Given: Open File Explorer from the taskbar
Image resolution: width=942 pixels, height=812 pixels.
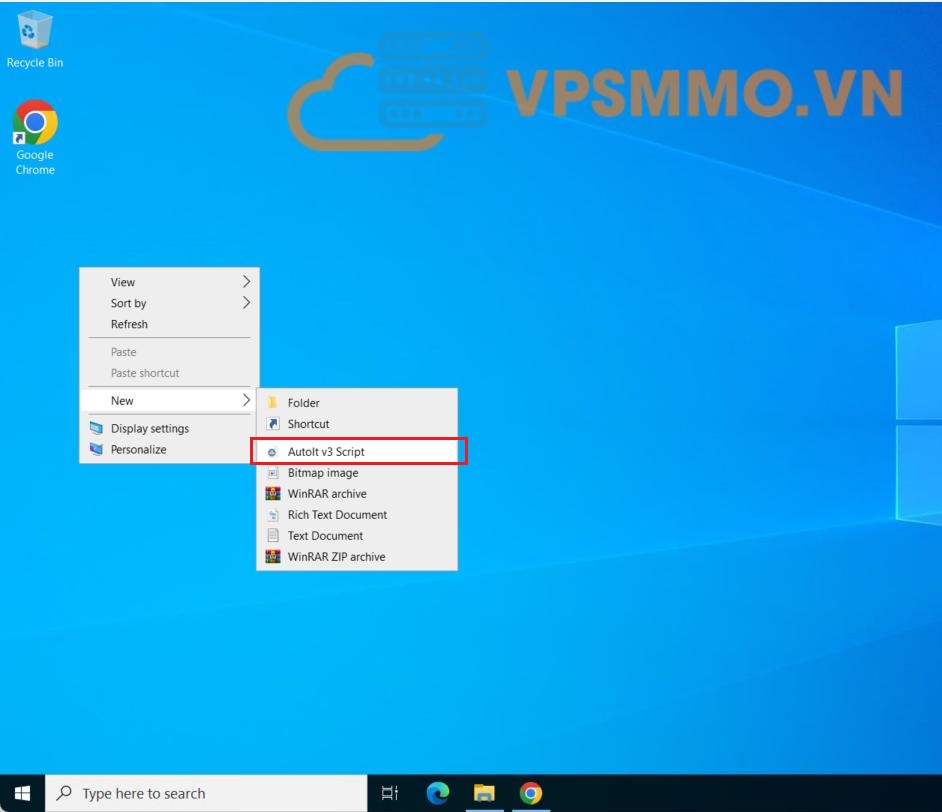Looking at the screenshot, I should pos(484,793).
